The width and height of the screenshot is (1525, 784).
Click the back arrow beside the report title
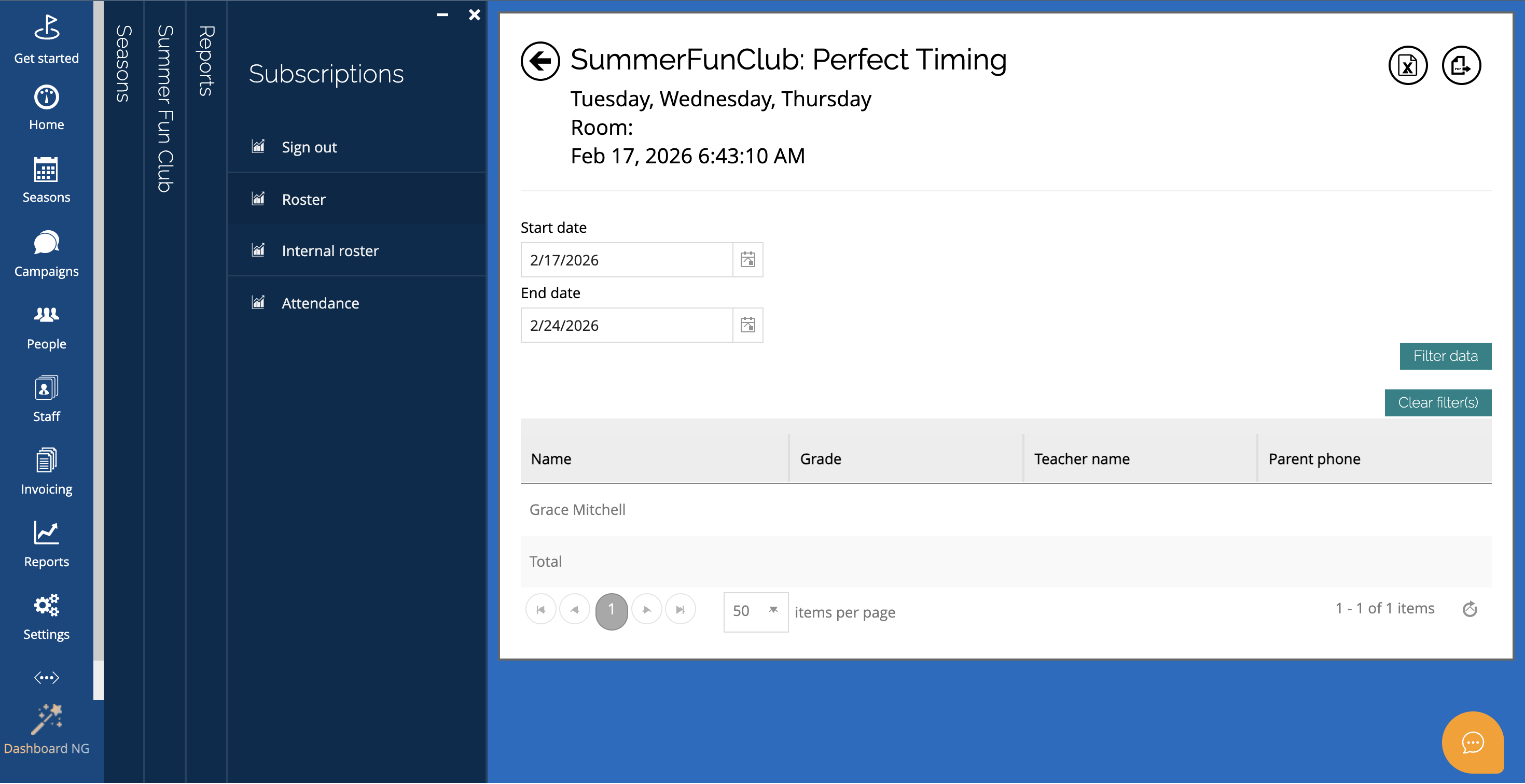coord(539,61)
